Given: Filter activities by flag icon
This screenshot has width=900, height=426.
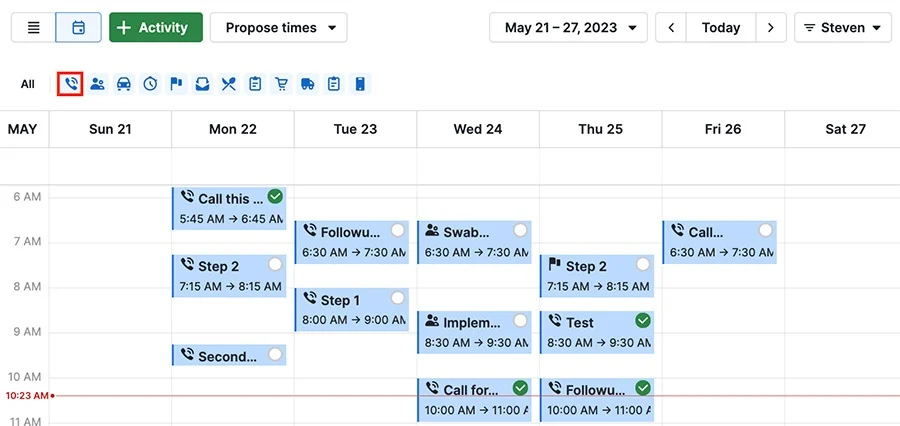Looking at the screenshot, I should click(177, 84).
